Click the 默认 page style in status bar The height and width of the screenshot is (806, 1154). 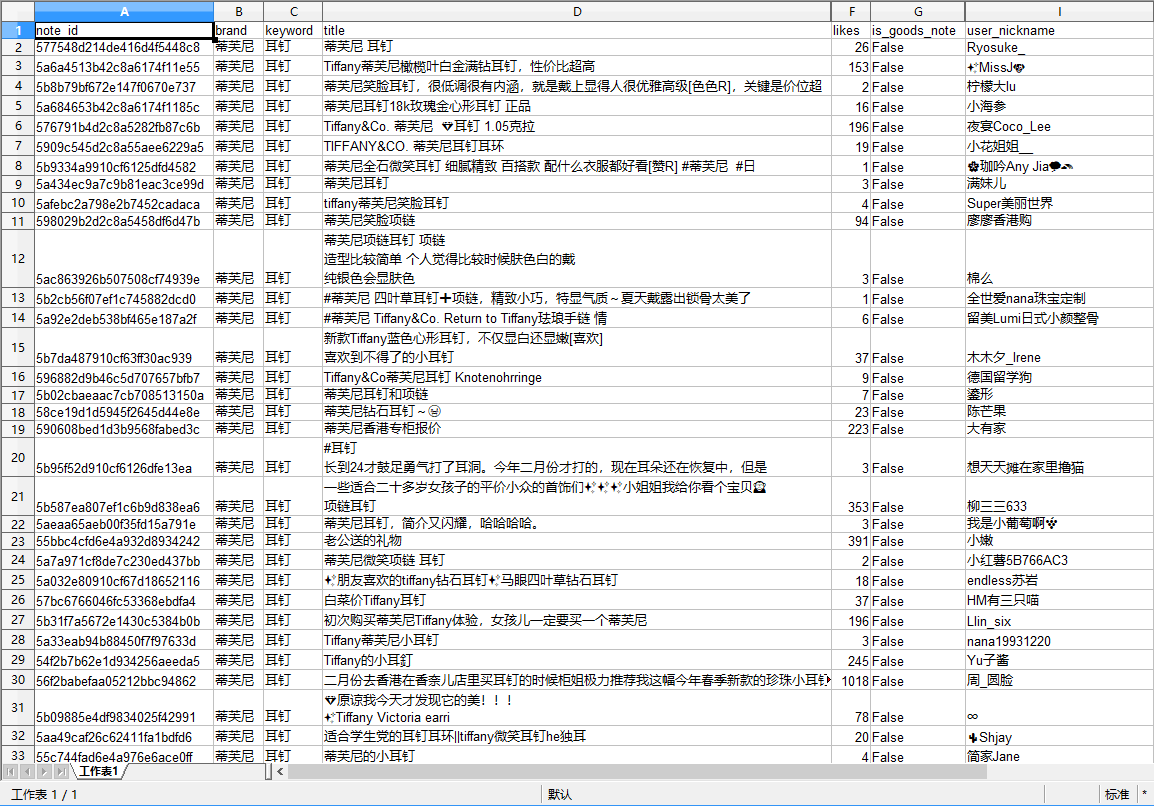(x=559, y=794)
